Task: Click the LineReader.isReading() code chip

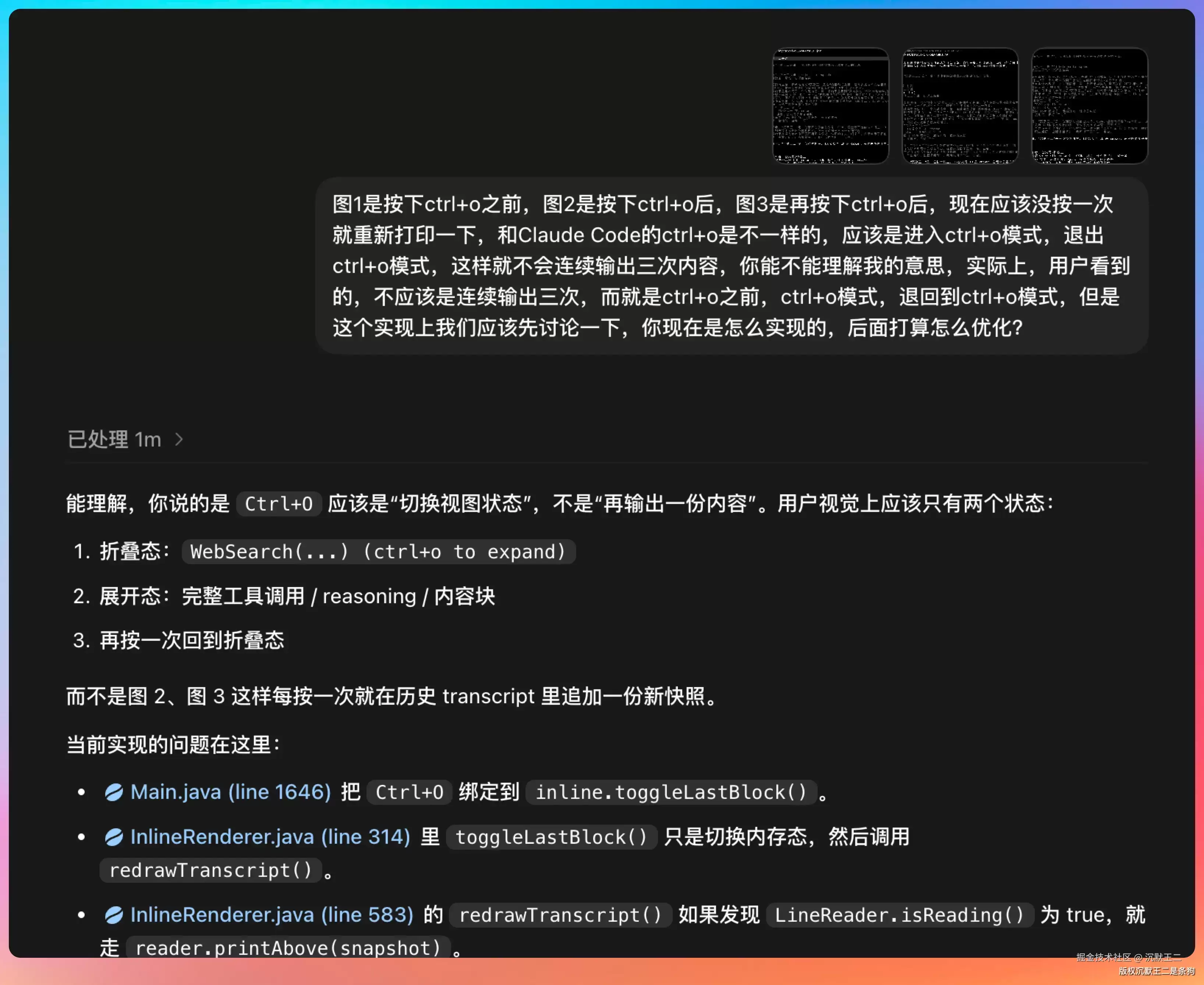Action: coord(900,915)
